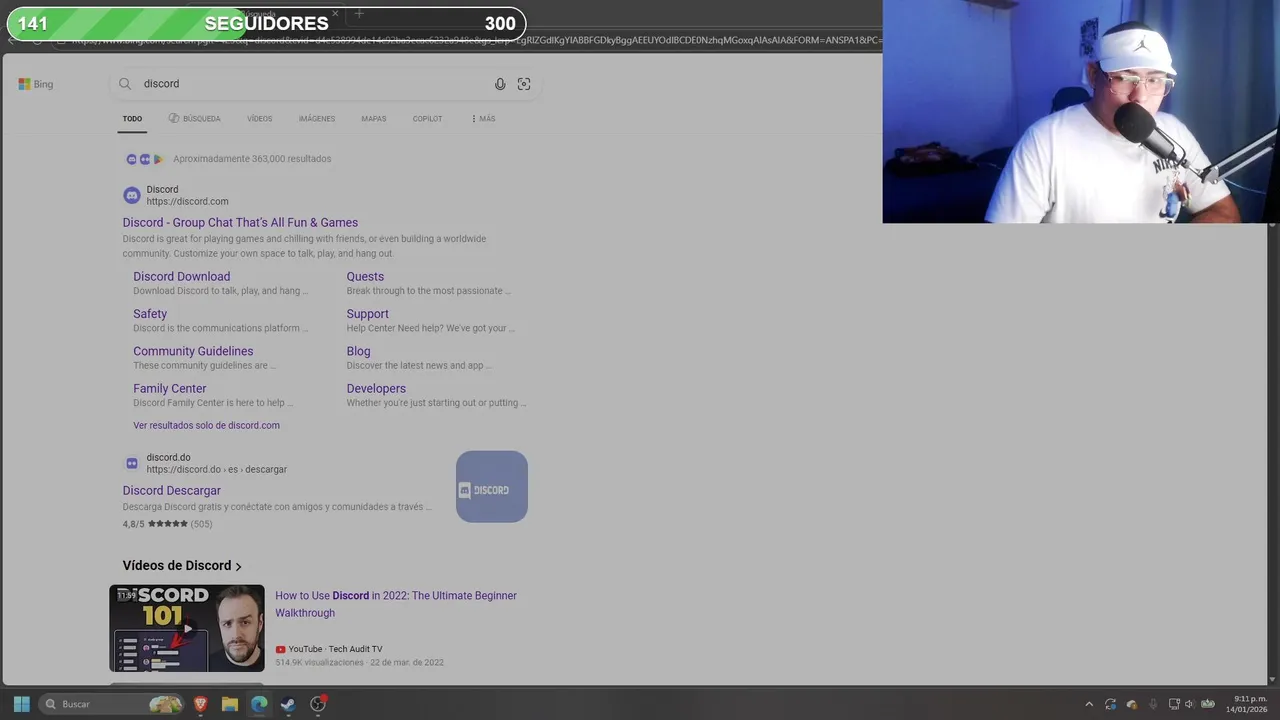Start voice search with the microphone icon
This screenshot has height=720, width=1280.
coord(500,84)
